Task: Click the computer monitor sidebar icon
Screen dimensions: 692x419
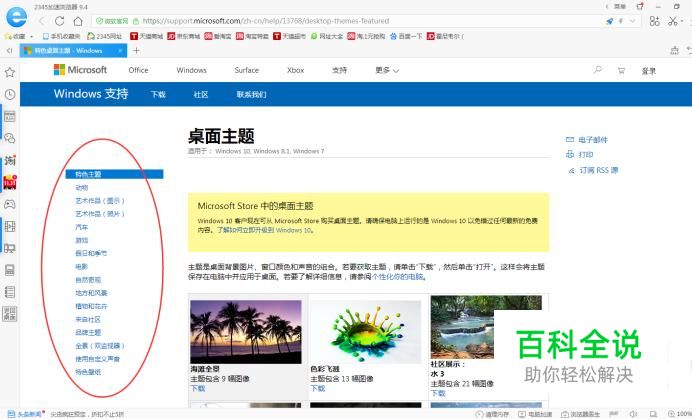Action: 10,248
